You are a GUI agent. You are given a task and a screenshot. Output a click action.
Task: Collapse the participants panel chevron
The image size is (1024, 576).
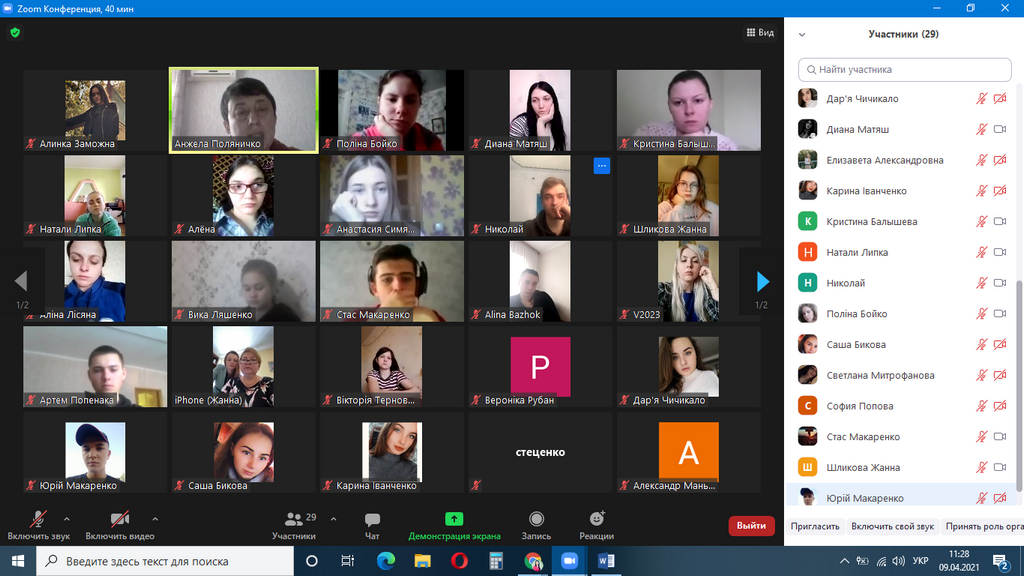[802, 34]
